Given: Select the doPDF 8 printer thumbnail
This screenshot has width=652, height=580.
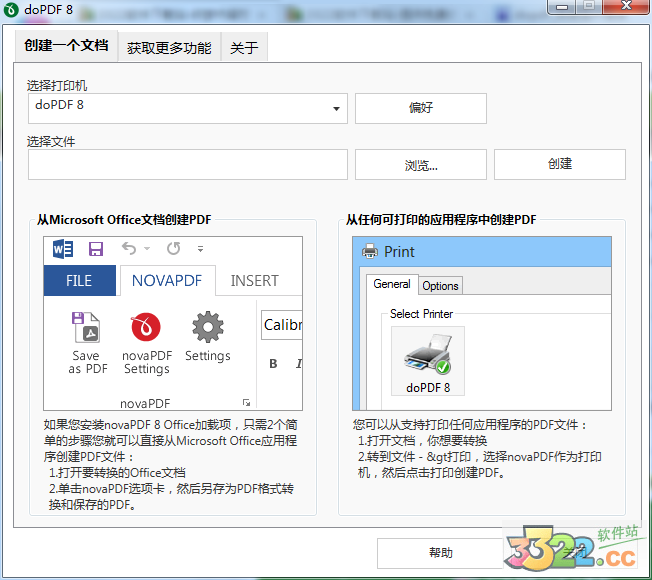Looking at the screenshot, I should click(428, 361).
